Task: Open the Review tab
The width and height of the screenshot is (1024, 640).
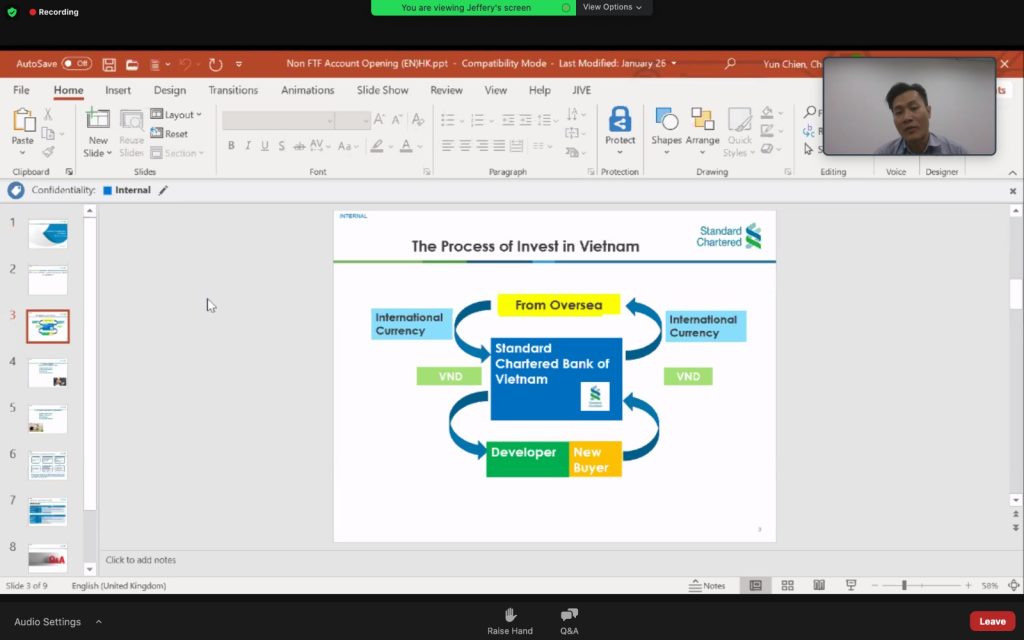Action: (x=446, y=90)
